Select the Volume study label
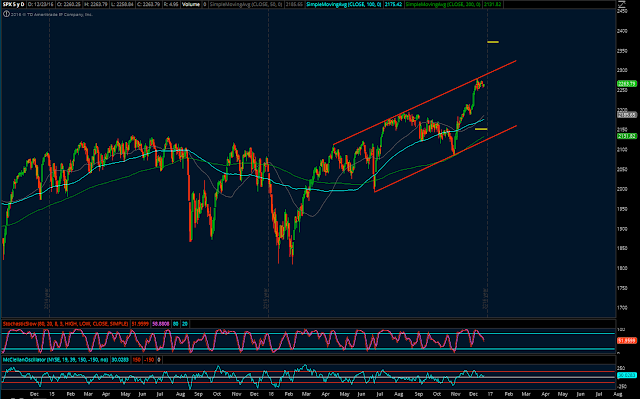 (191, 4)
